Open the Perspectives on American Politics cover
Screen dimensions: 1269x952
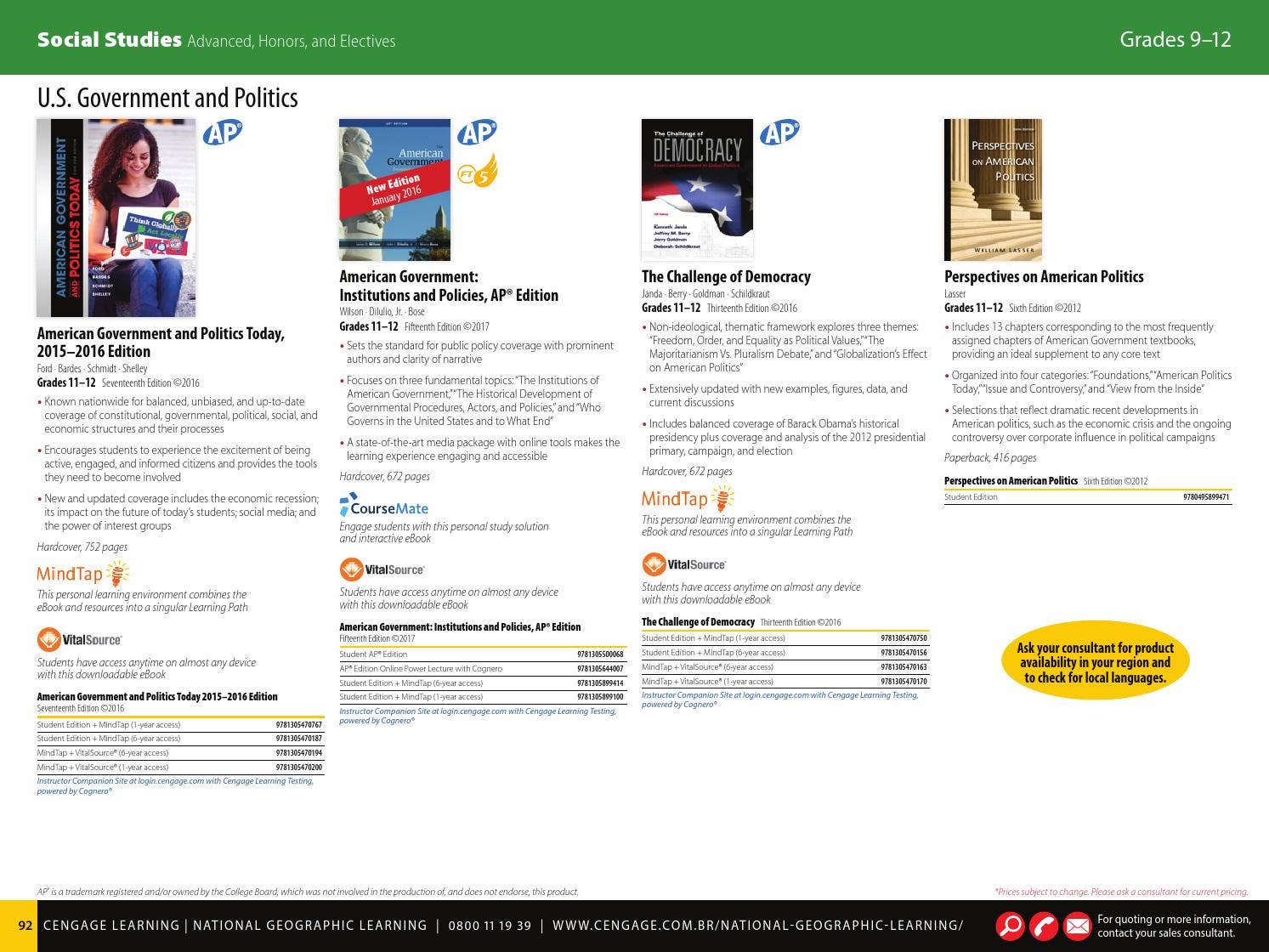click(993, 190)
